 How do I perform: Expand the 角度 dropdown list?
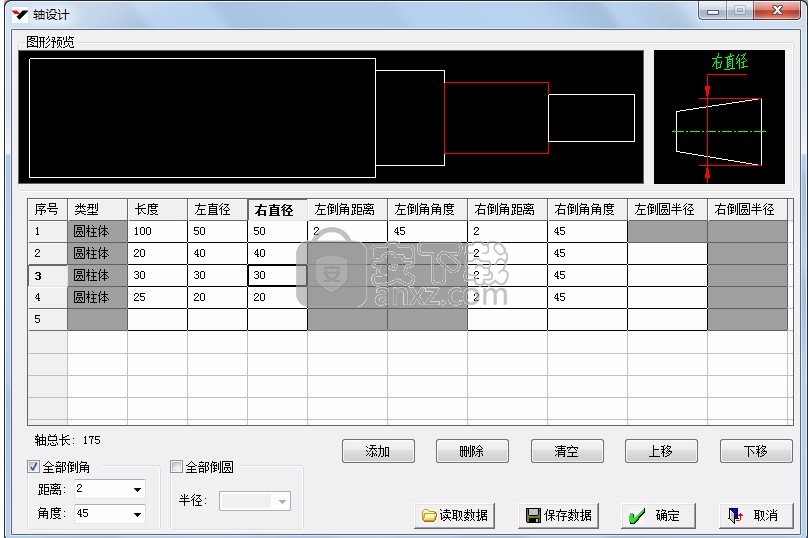(136, 514)
